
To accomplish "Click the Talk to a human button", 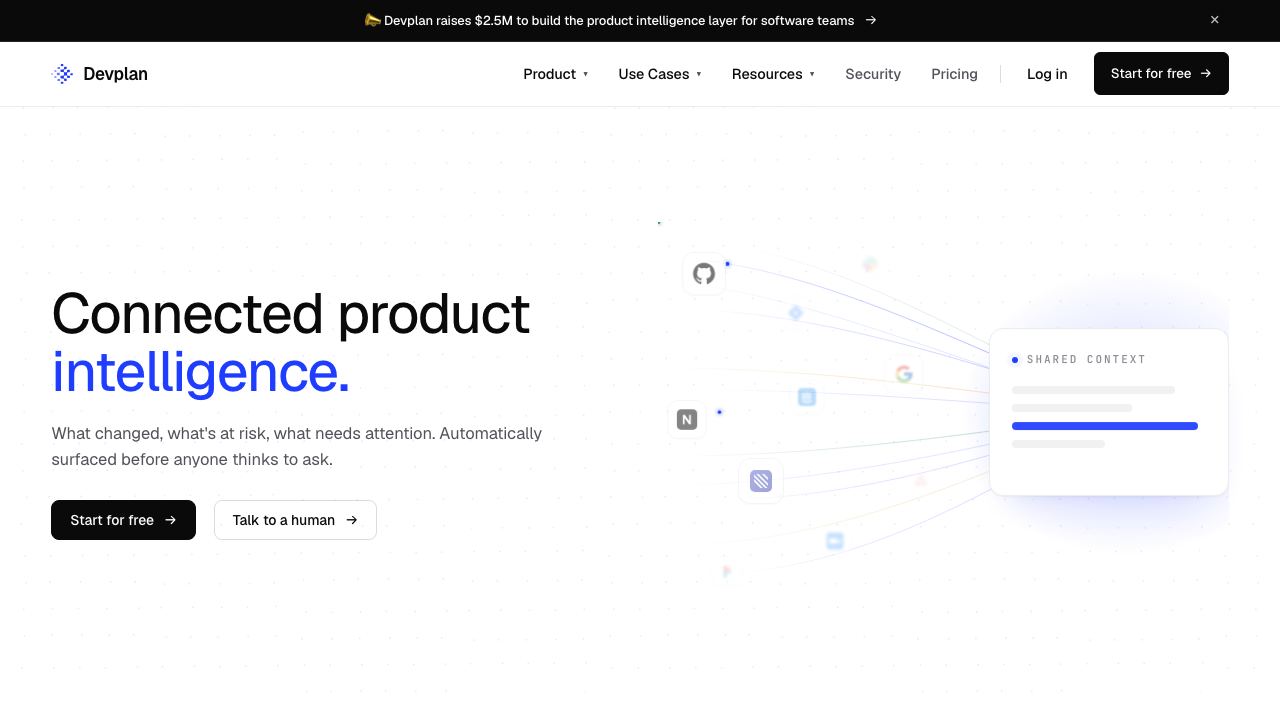I will pyautogui.click(x=295, y=520).
